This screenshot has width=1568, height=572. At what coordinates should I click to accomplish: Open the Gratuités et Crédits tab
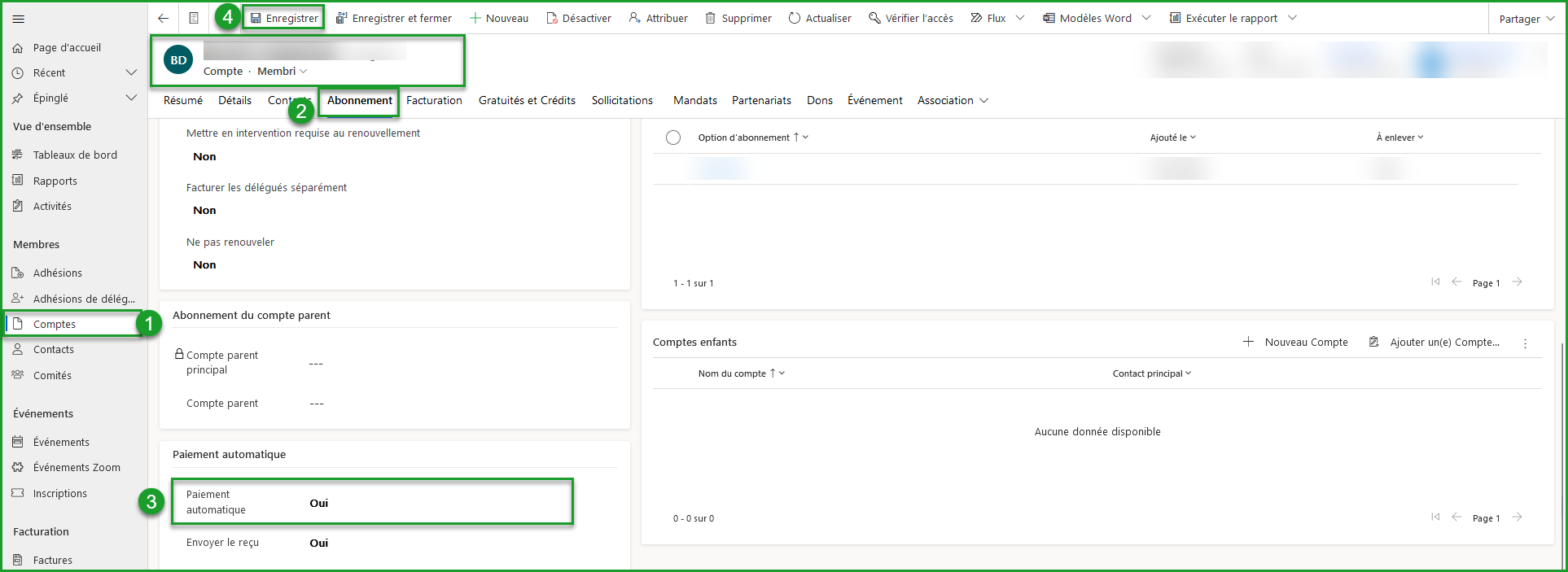527,100
